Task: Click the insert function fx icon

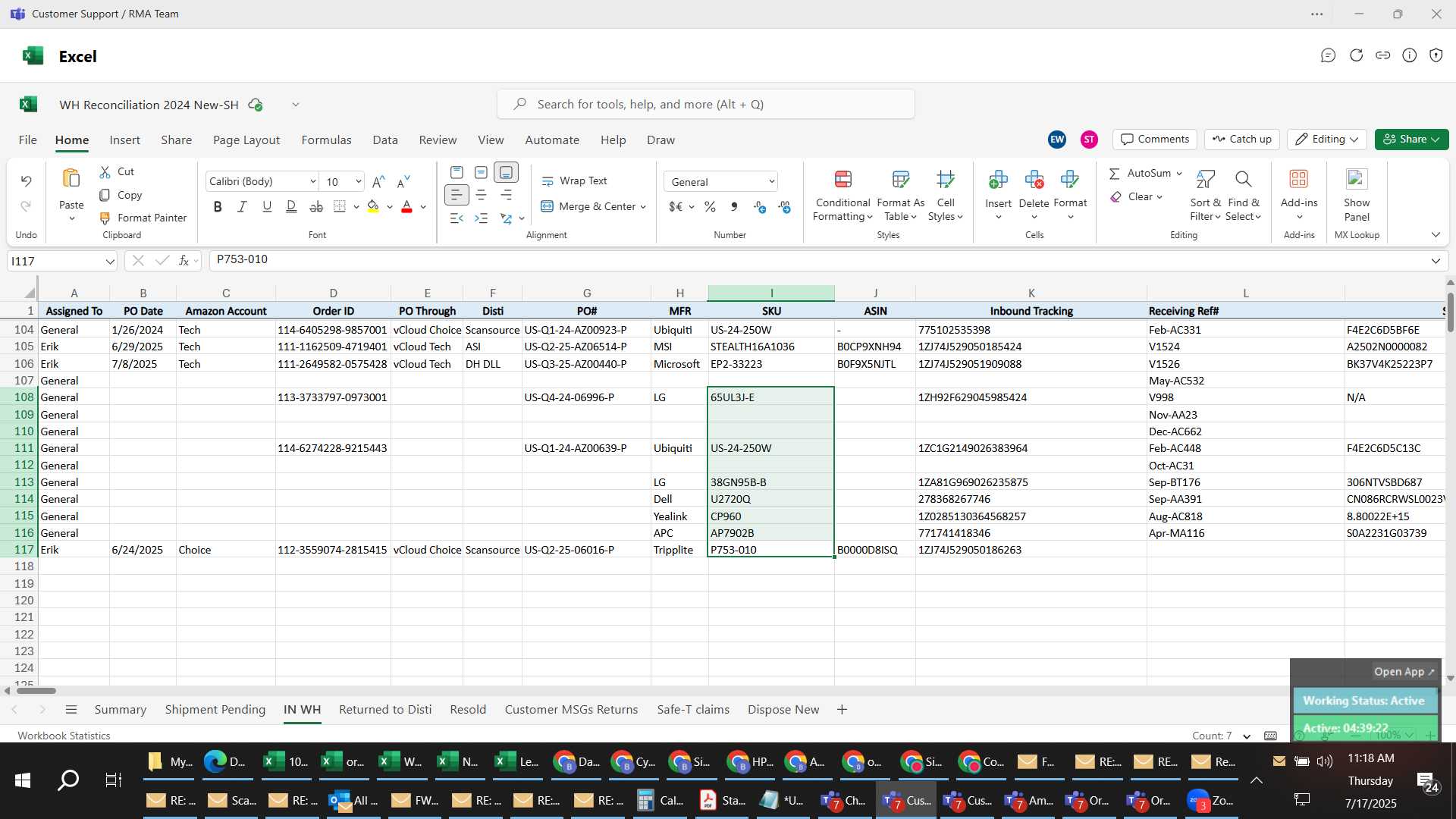Action: pyautogui.click(x=184, y=260)
